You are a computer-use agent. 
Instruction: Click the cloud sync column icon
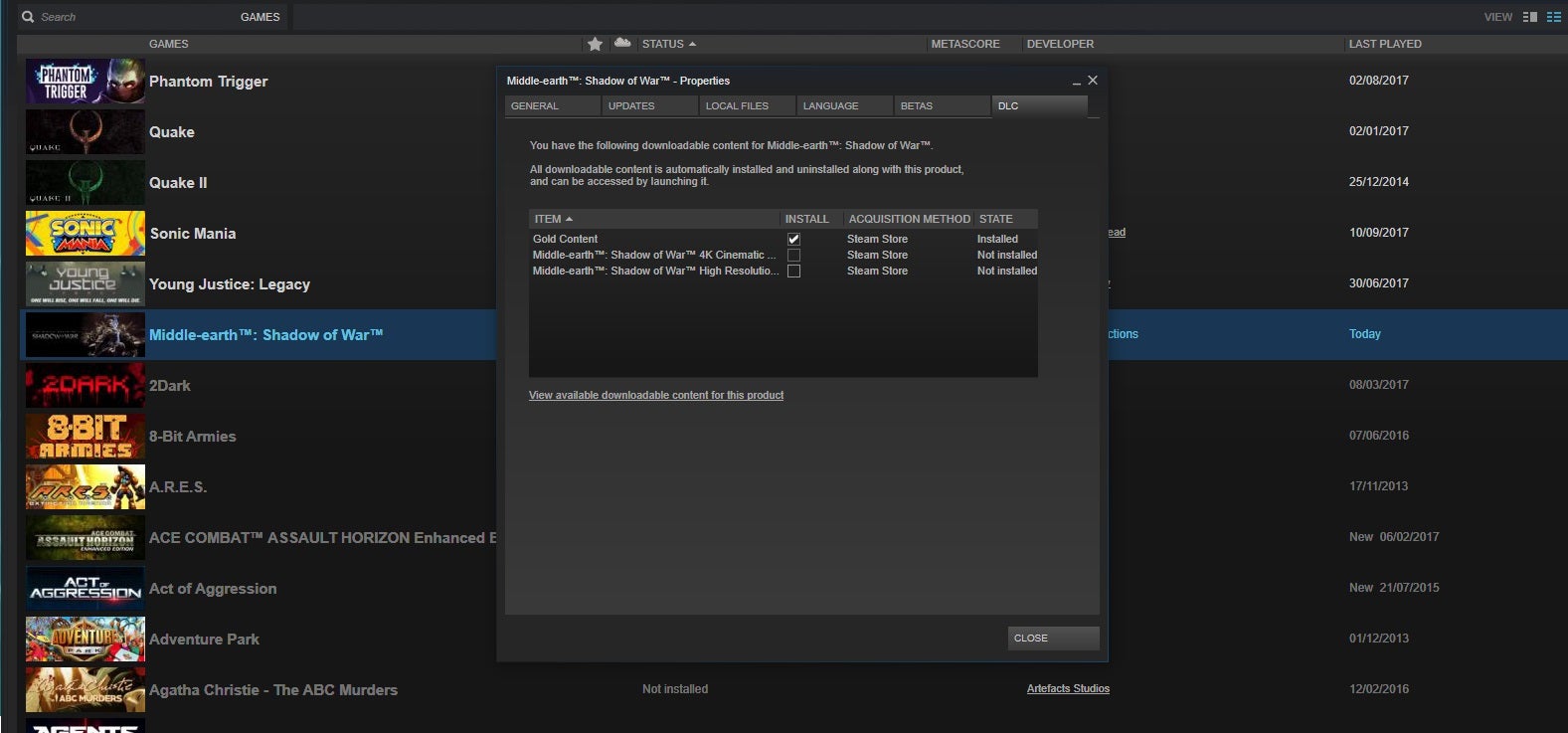(622, 43)
